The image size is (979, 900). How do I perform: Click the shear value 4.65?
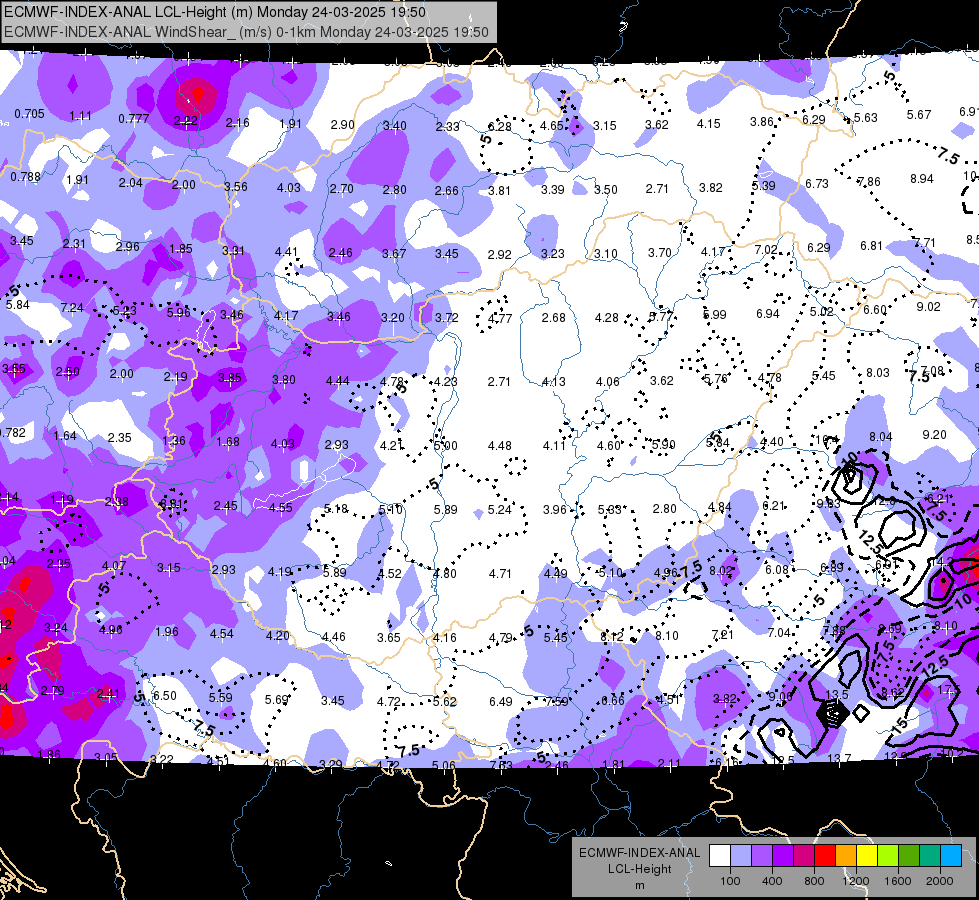(552, 126)
